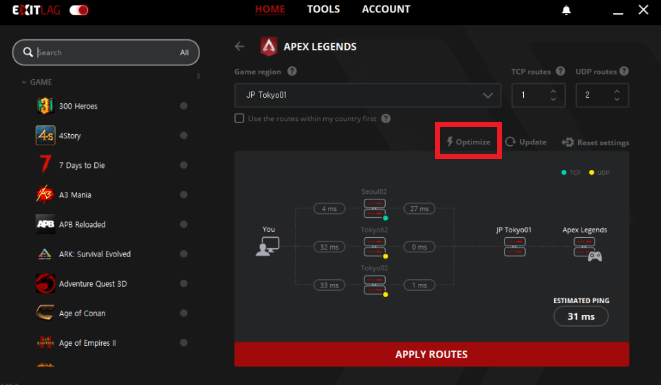Click the Search input field
This screenshot has width=661, height=385.
click(105, 52)
